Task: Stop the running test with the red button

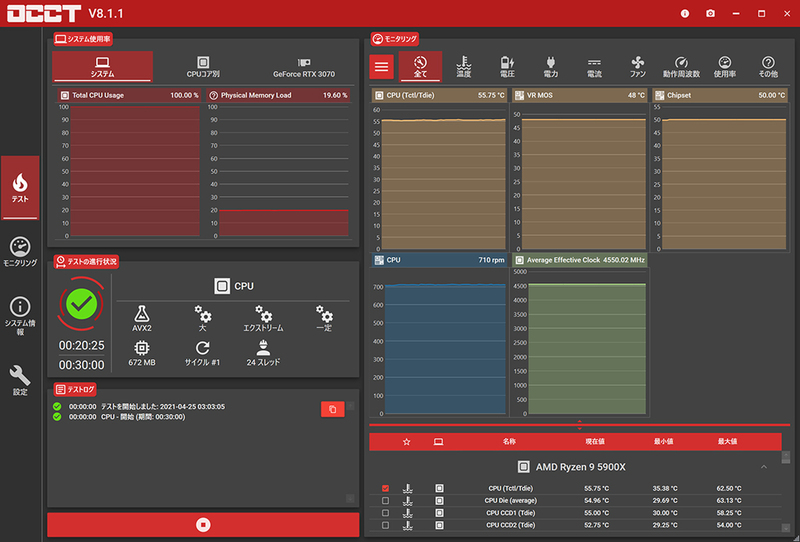Action: pyautogui.click(x=203, y=525)
